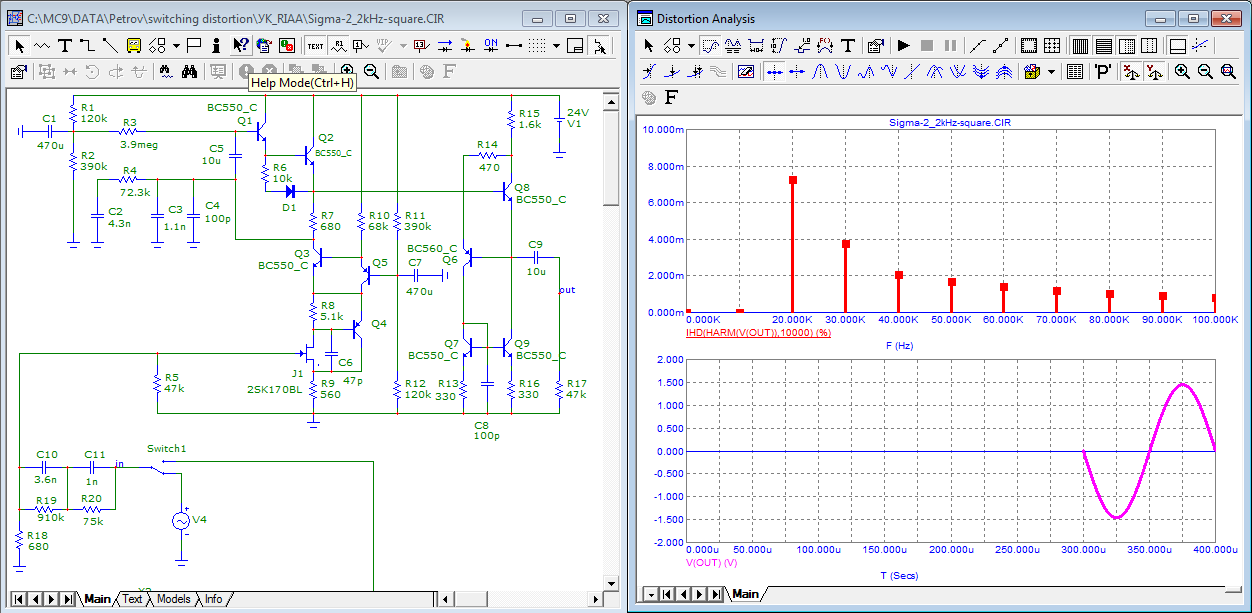Screen dimensions: 1252x613
Task: Click the IHD(HARM(V(OUT)),10000) plot label
Action: click(758, 332)
